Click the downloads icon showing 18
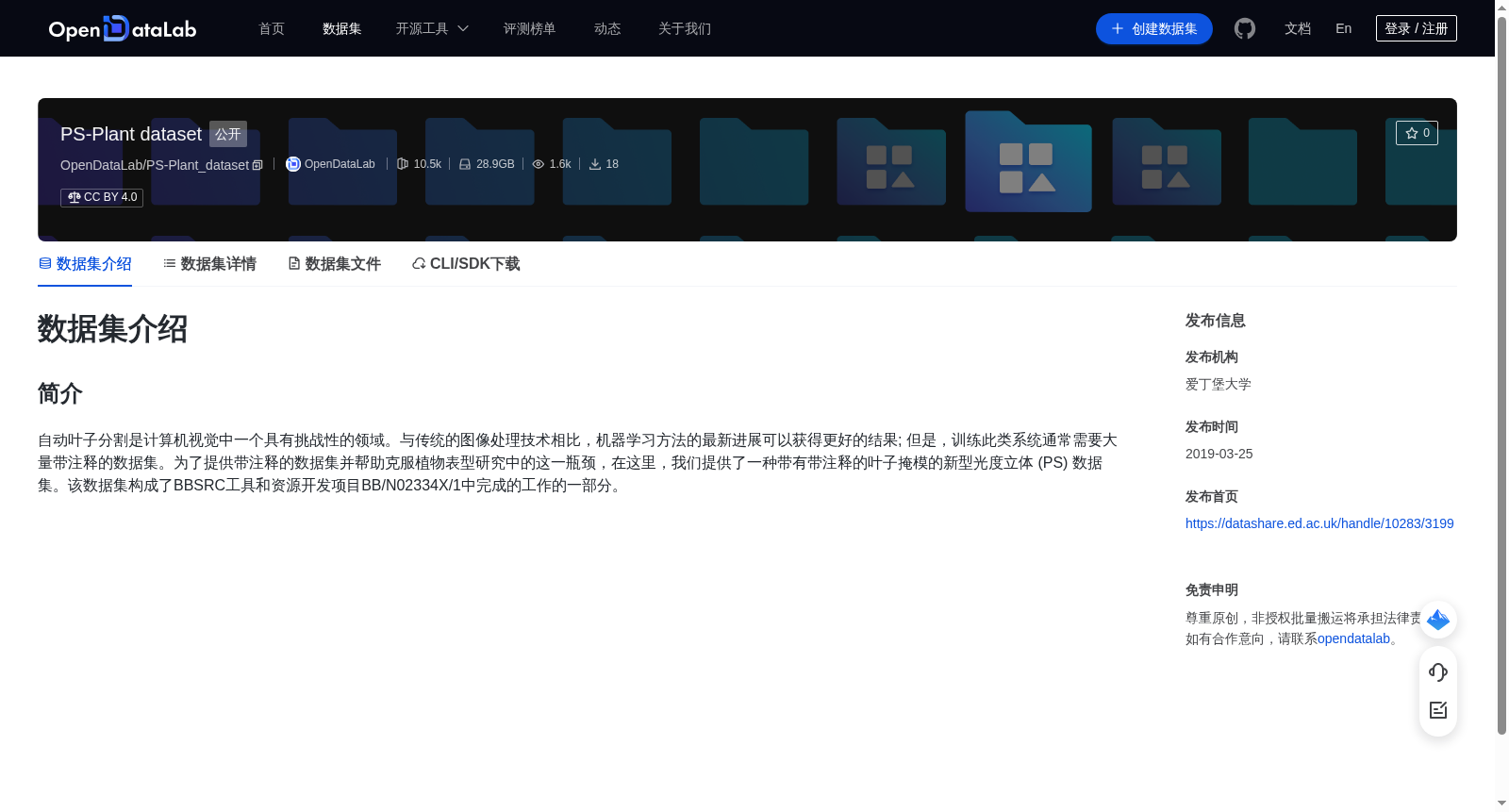The height and width of the screenshot is (812, 1509). (x=595, y=164)
